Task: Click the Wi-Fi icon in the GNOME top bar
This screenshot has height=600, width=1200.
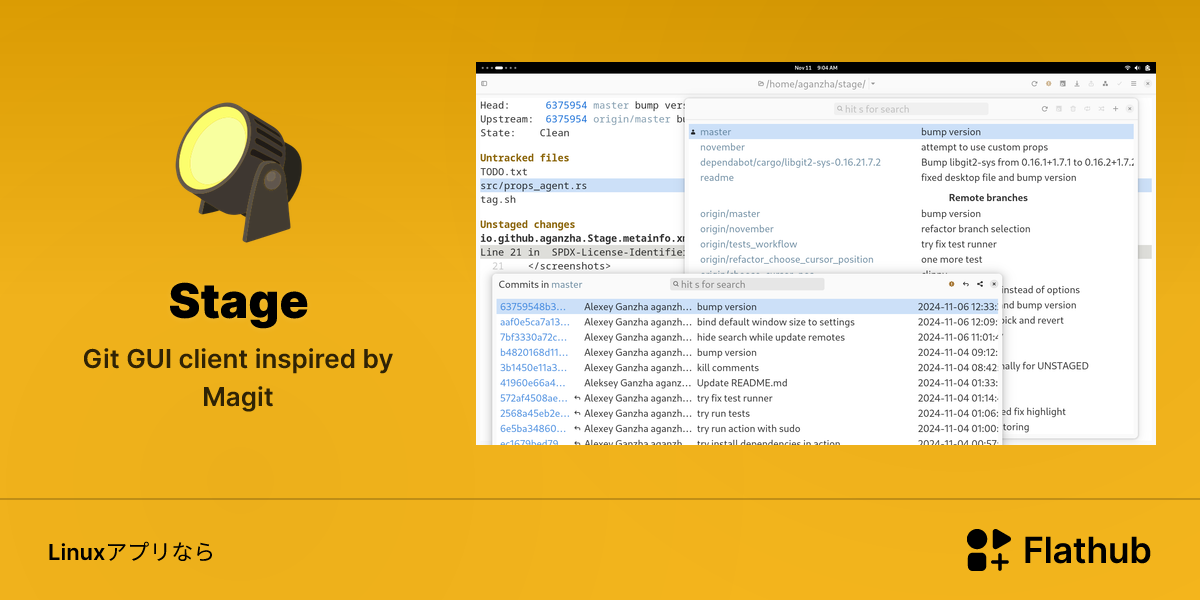Action: point(1128,68)
